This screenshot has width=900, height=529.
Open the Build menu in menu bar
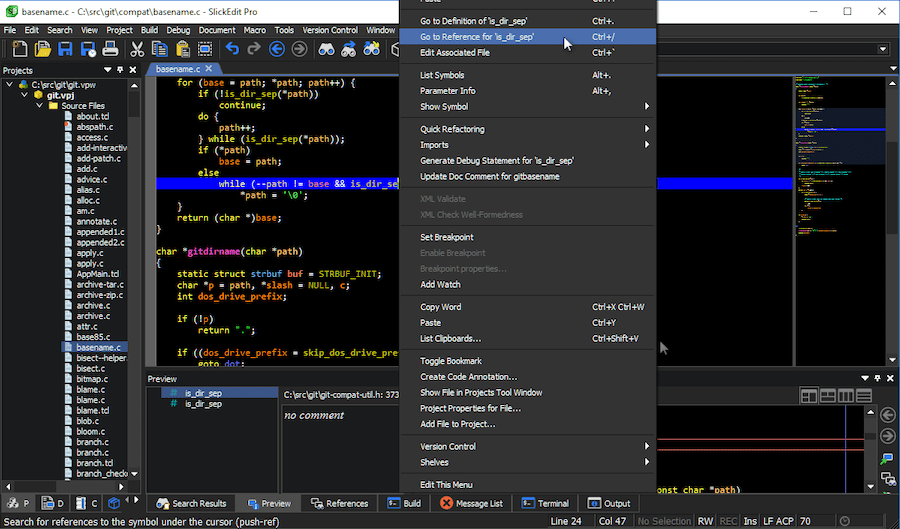(x=149, y=30)
